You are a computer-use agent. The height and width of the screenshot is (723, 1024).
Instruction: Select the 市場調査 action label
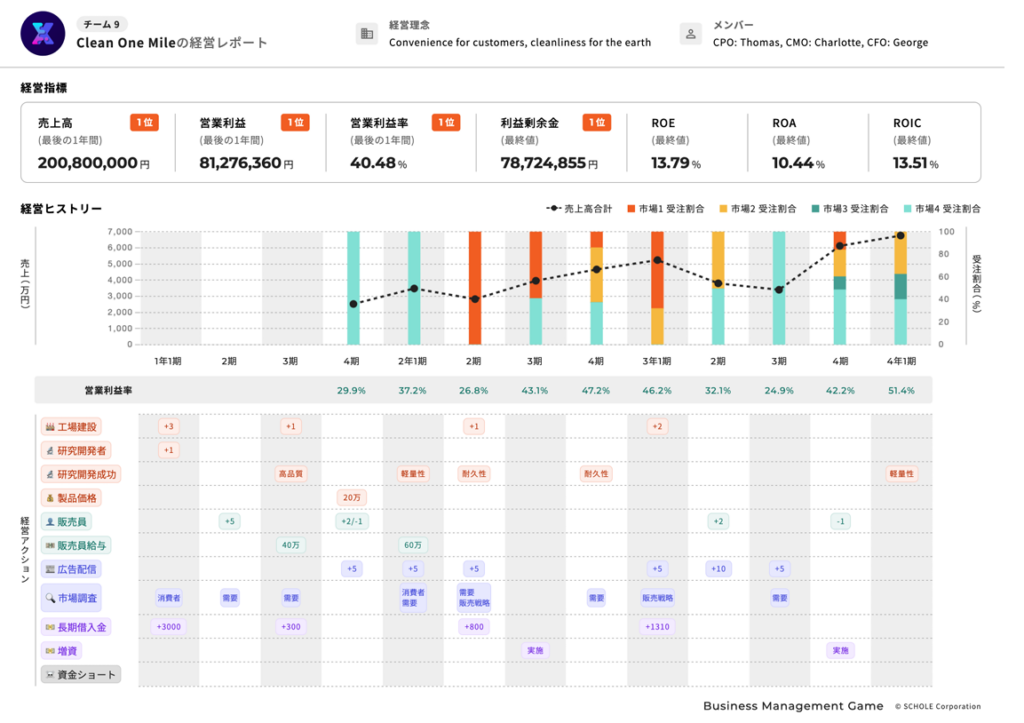(71, 598)
